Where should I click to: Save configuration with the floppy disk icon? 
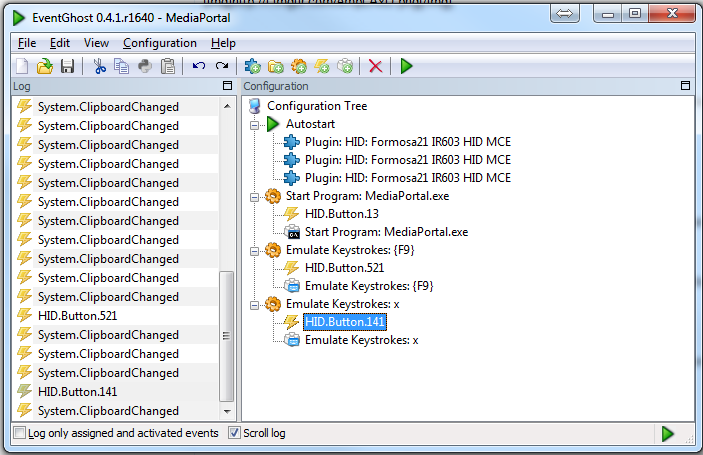click(67, 66)
